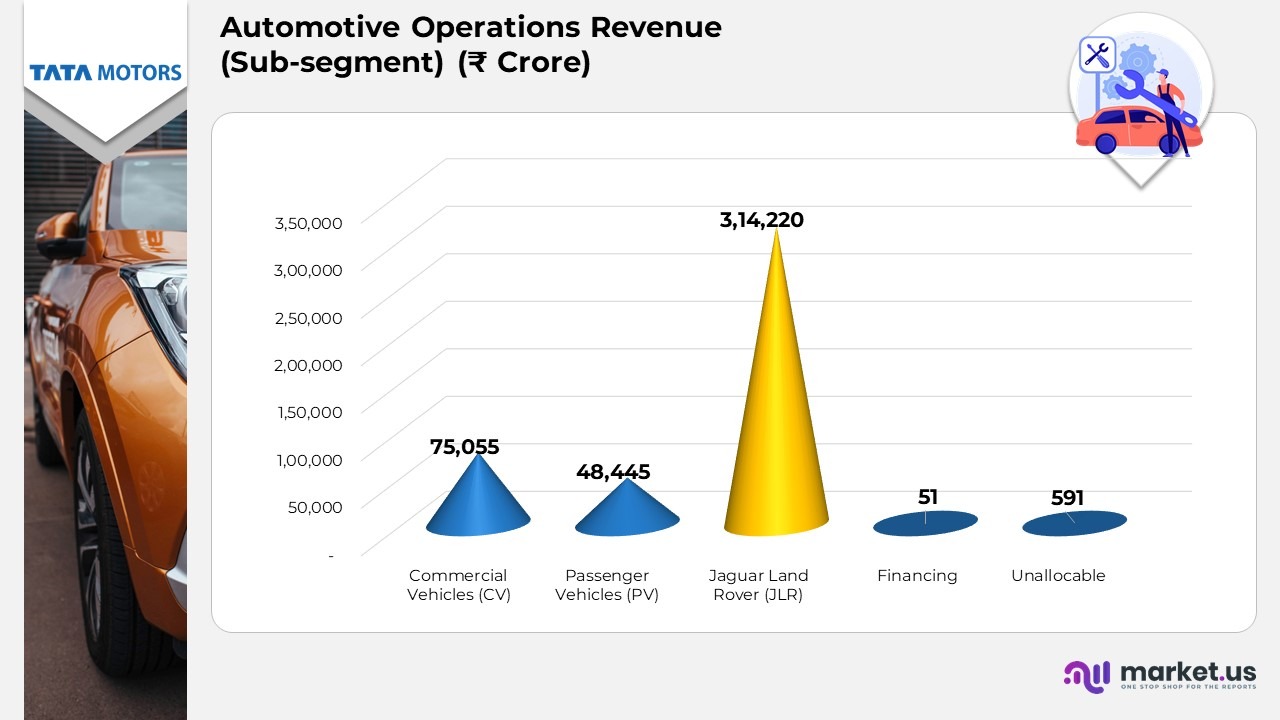Click the Commercial Vehicles (CV) axis label
Viewport: 1280px width, 720px height.
tap(458, 585)
